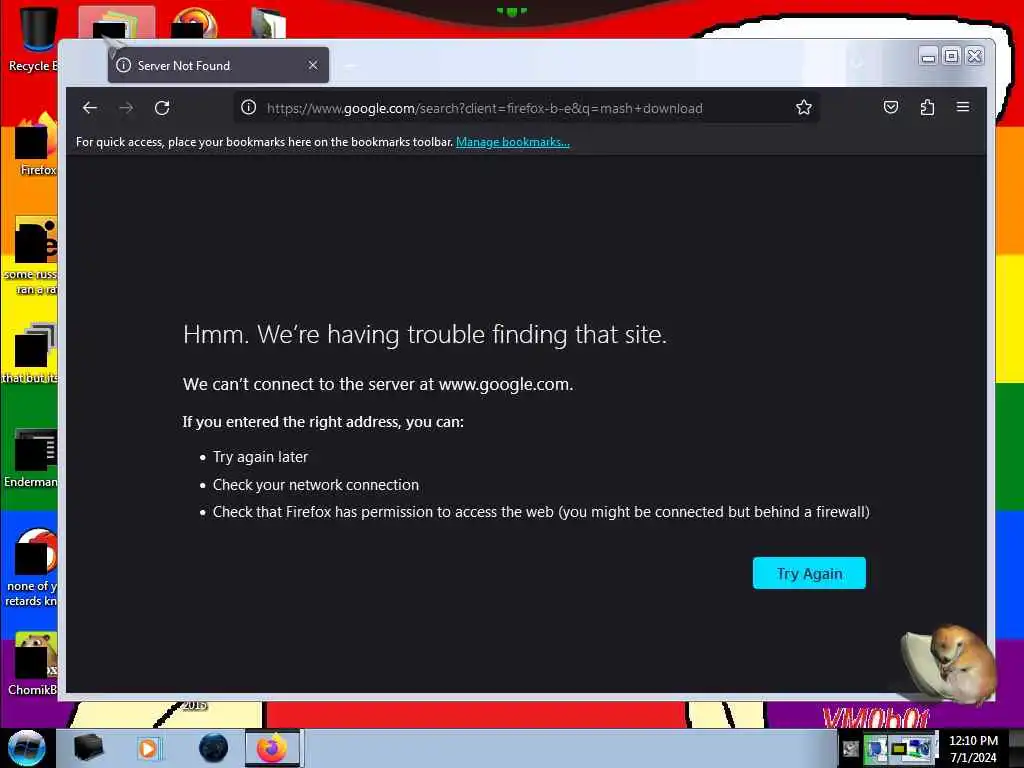
Task: Close the Server Not Found tab
Action: [313, 65]
